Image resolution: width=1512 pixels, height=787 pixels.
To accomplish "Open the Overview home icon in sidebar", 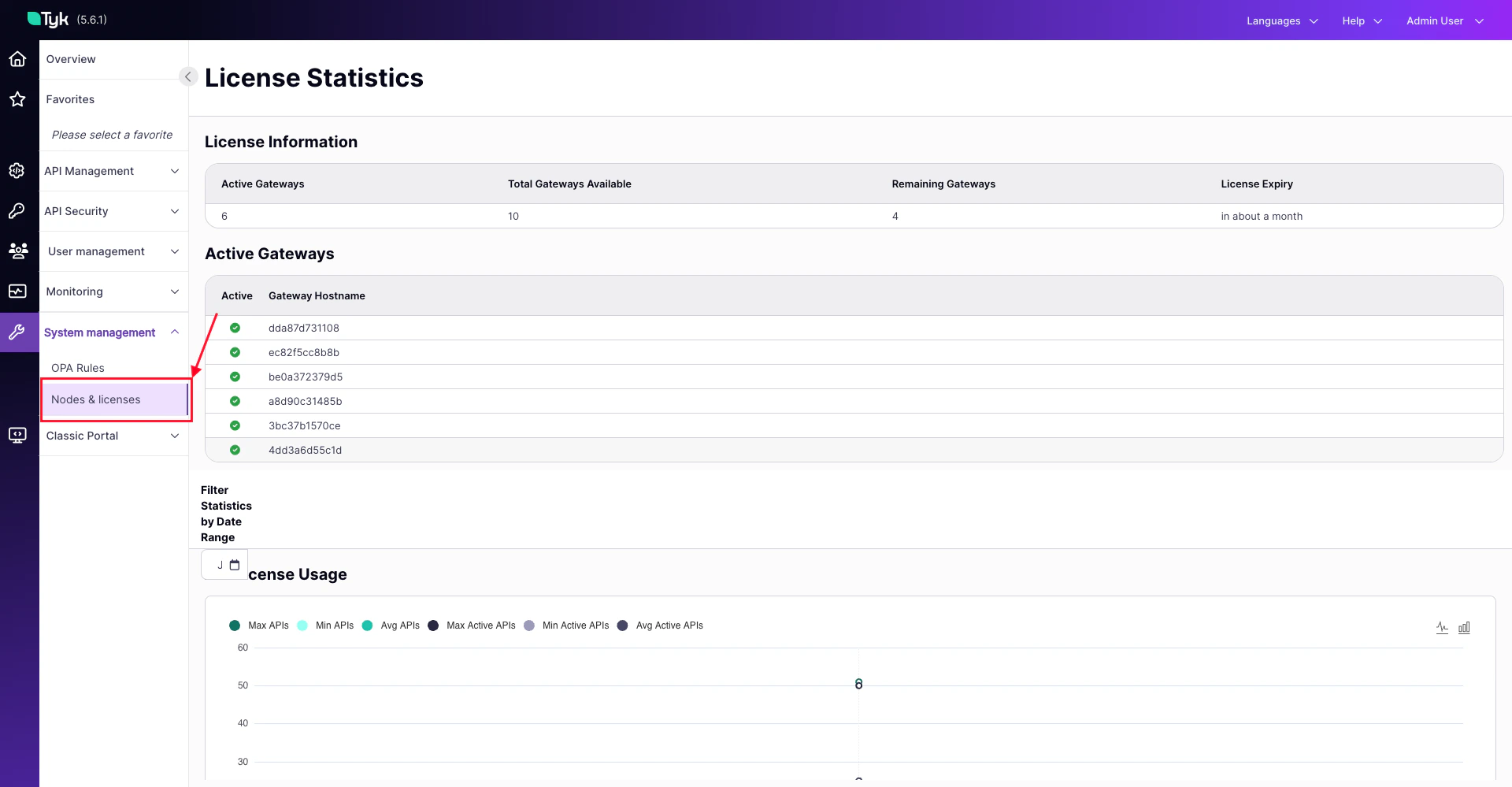I will pos(17,59).
